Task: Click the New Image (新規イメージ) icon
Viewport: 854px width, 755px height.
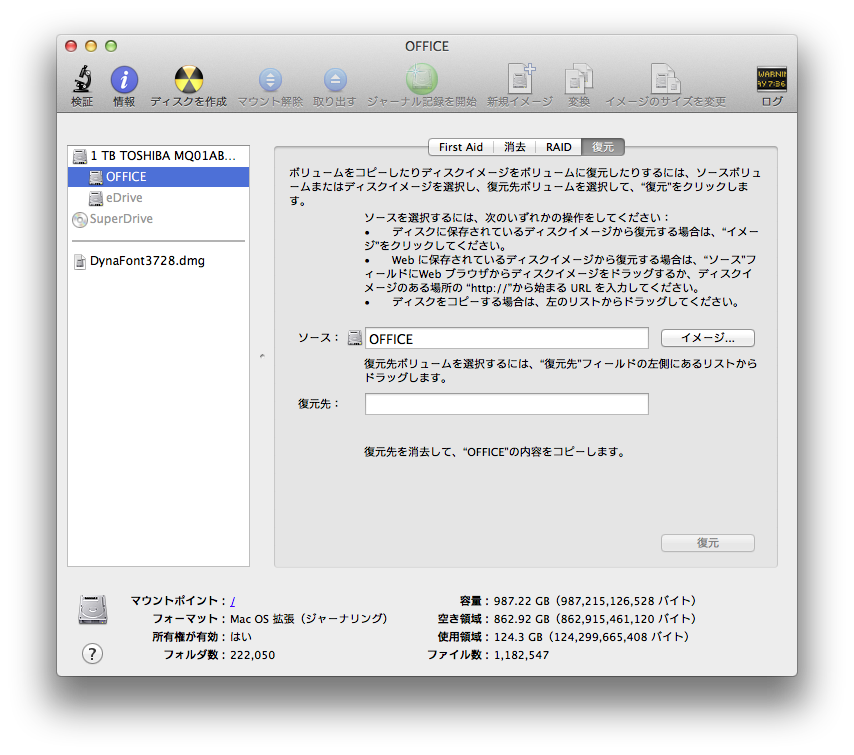Action: [x=520, y=78]
